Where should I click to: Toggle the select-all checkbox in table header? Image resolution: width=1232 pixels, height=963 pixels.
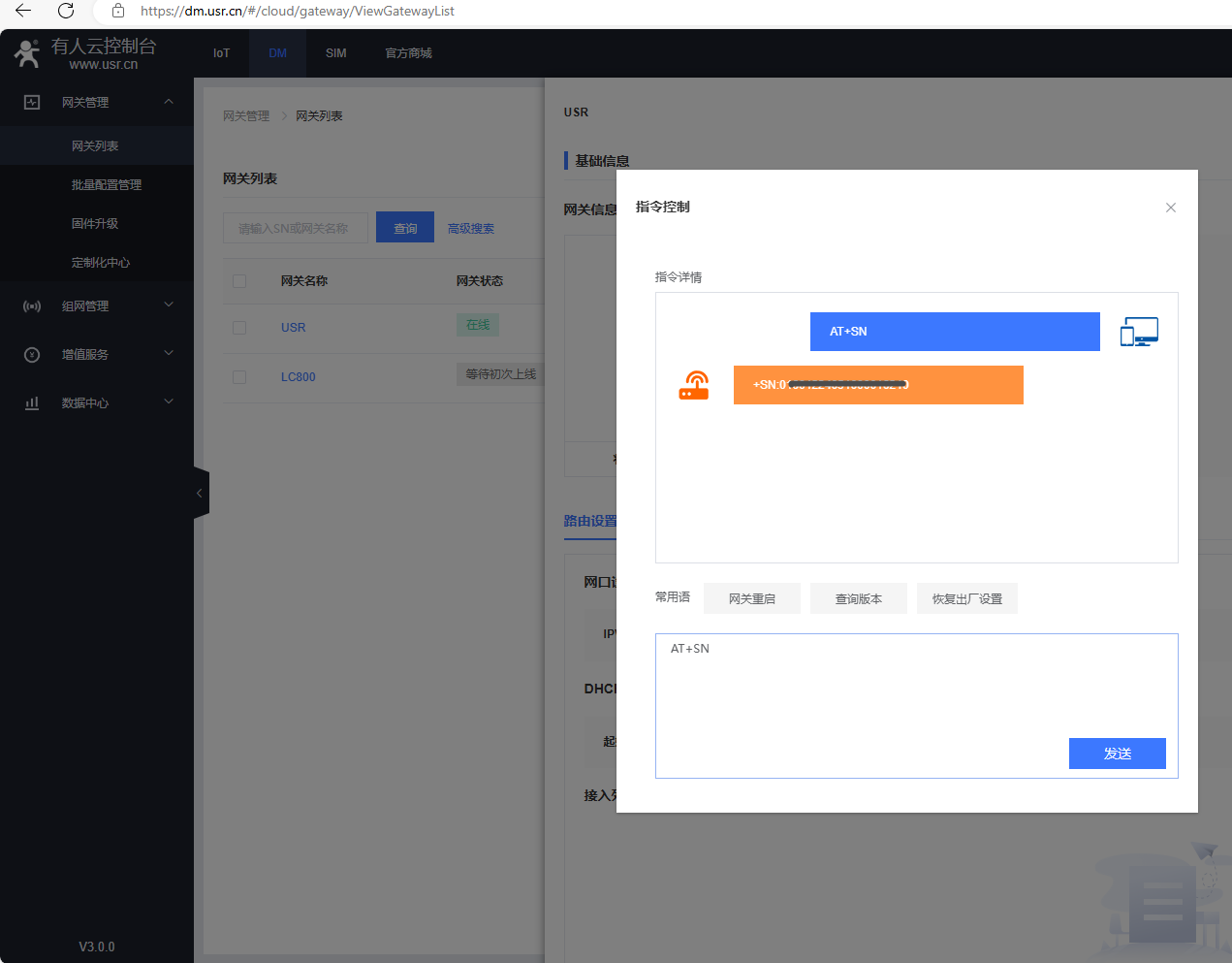pyautogui.click(x=239, y=281)
